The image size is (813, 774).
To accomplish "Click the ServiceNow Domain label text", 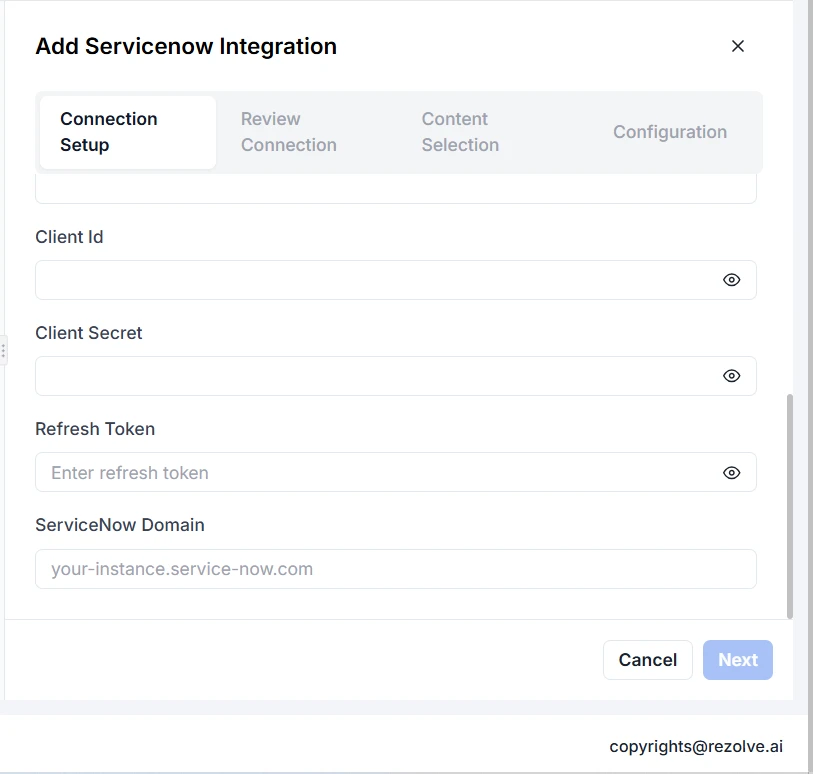I will (x=120, y=525).
